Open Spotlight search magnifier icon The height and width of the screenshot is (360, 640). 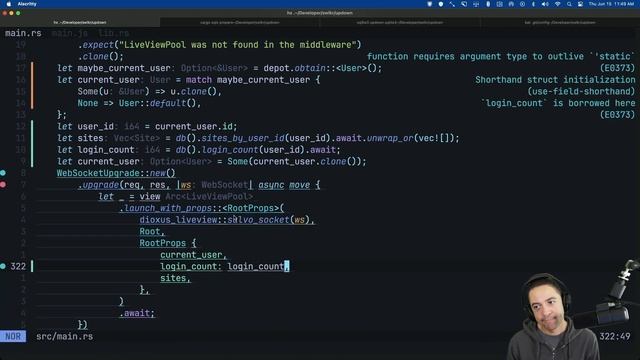569,4
